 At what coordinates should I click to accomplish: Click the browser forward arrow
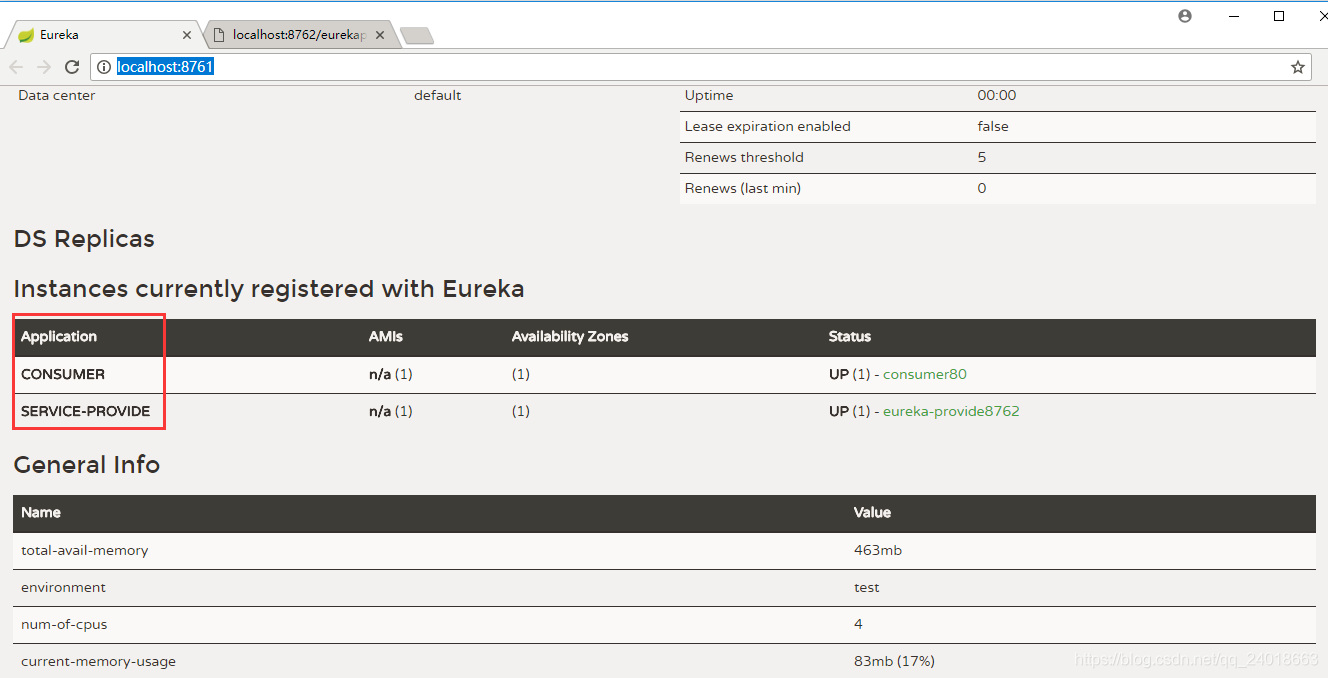(x=44, y=67)
